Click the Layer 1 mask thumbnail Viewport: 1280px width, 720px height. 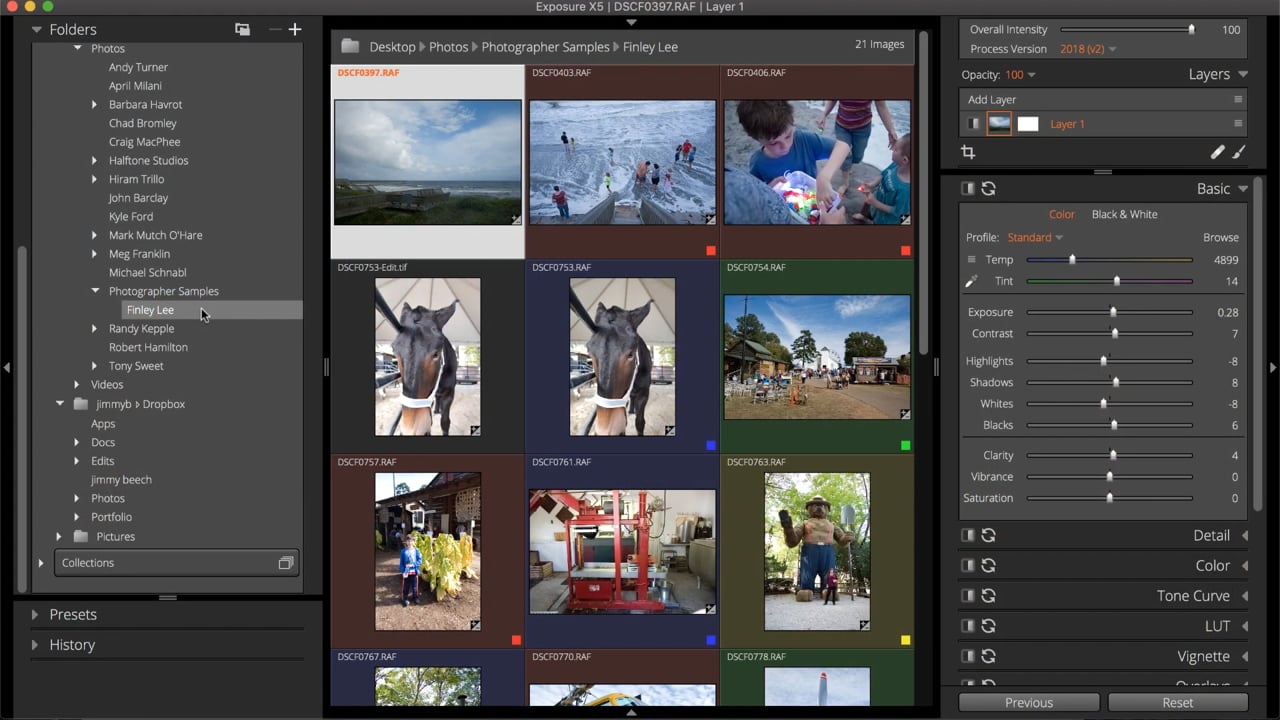coord(1028,124)
